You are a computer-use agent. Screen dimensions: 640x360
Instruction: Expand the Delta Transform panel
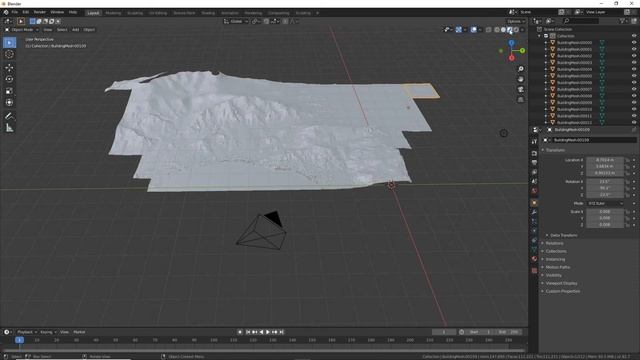[562, 236]
